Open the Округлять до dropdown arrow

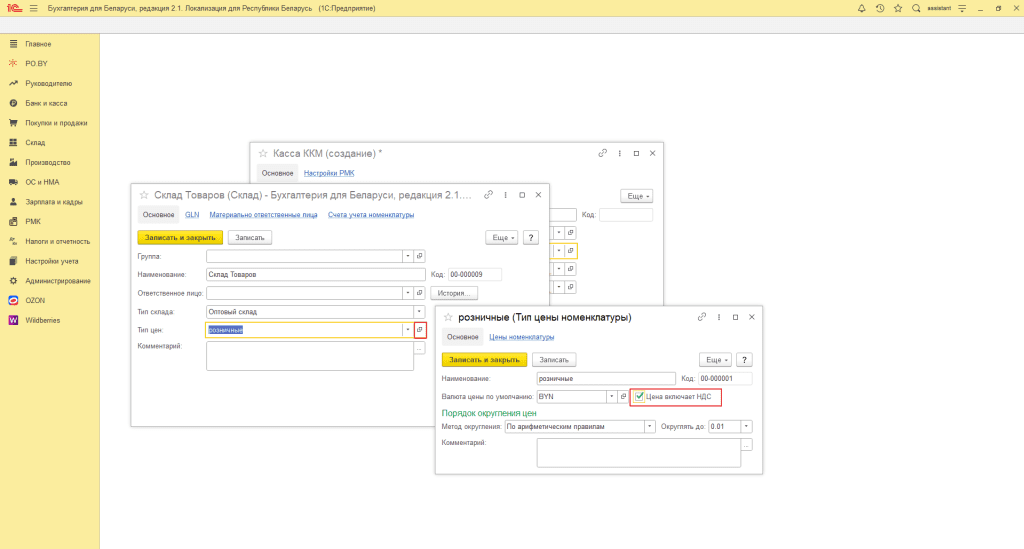(746, 427)
